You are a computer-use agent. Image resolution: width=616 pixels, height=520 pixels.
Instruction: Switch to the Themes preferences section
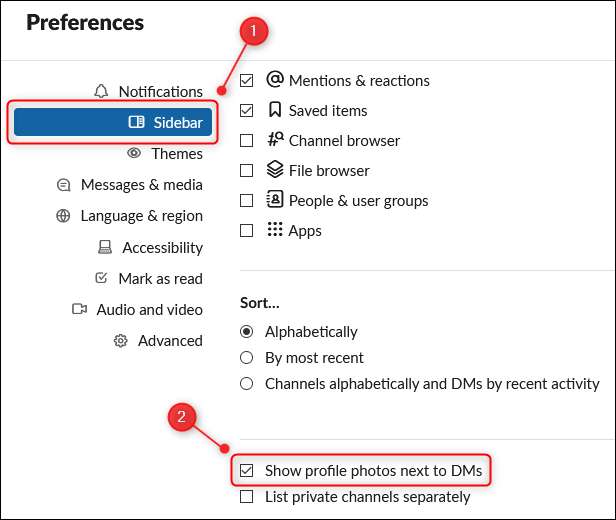(x=176, y=154)
